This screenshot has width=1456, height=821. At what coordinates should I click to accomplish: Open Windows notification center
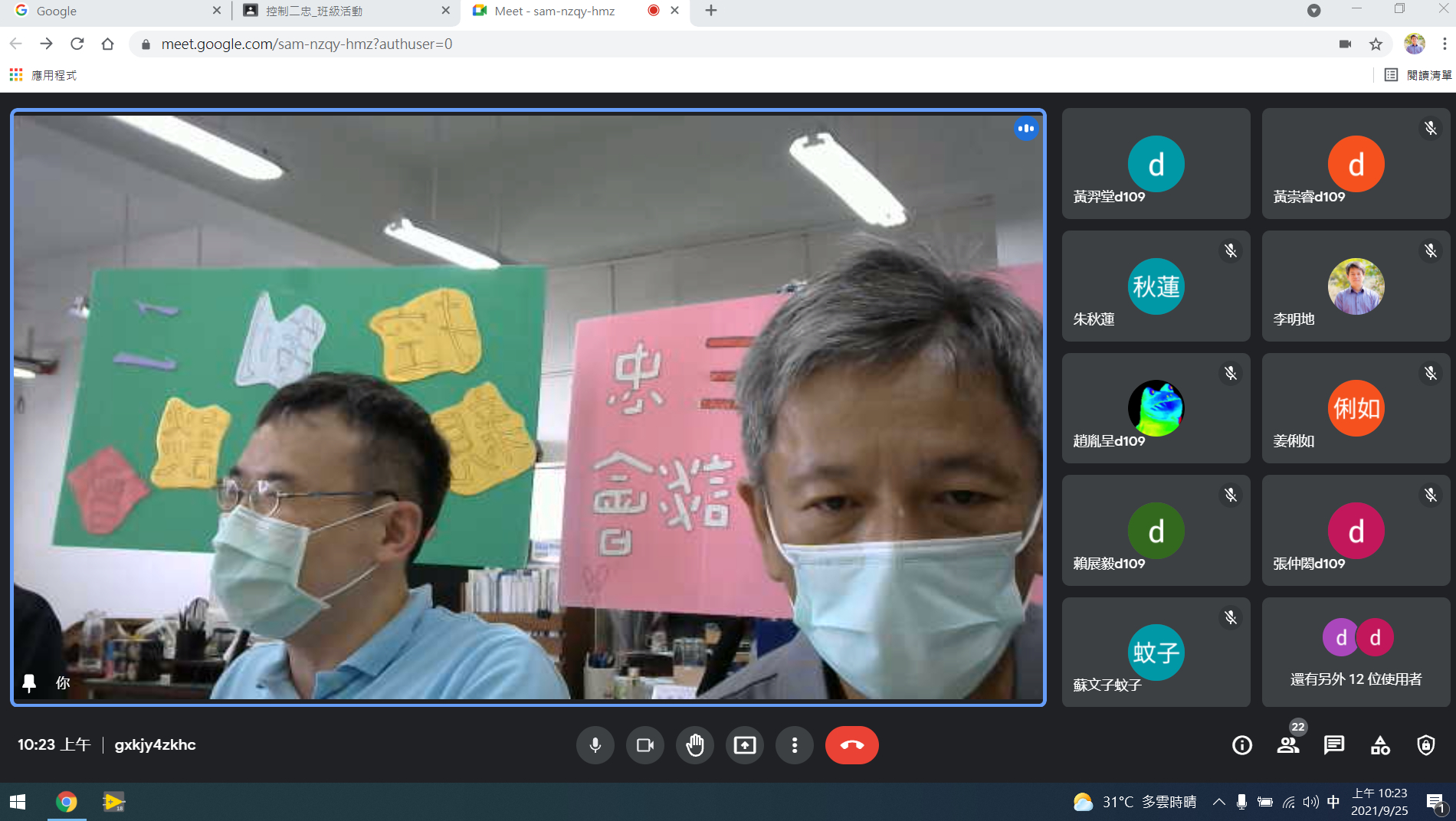(1435, 802)
